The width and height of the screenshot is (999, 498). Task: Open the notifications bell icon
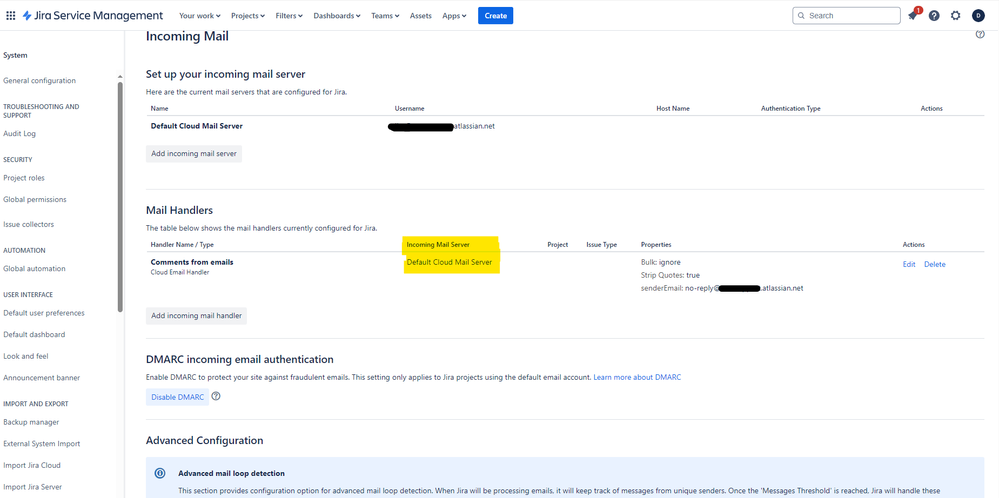click(x=913, y=16)
